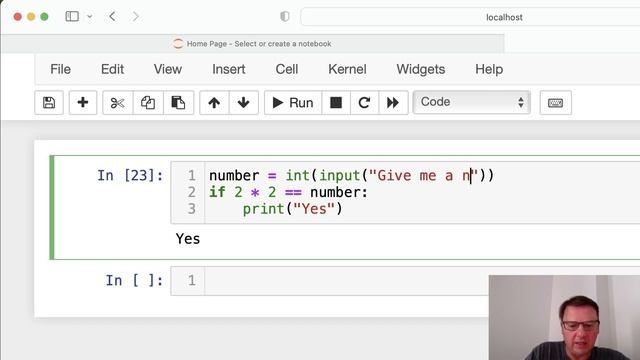This screenshot has width=640, height=360.
Task: Toggle the Safari sidebar
Action: [x=72, y=16]
